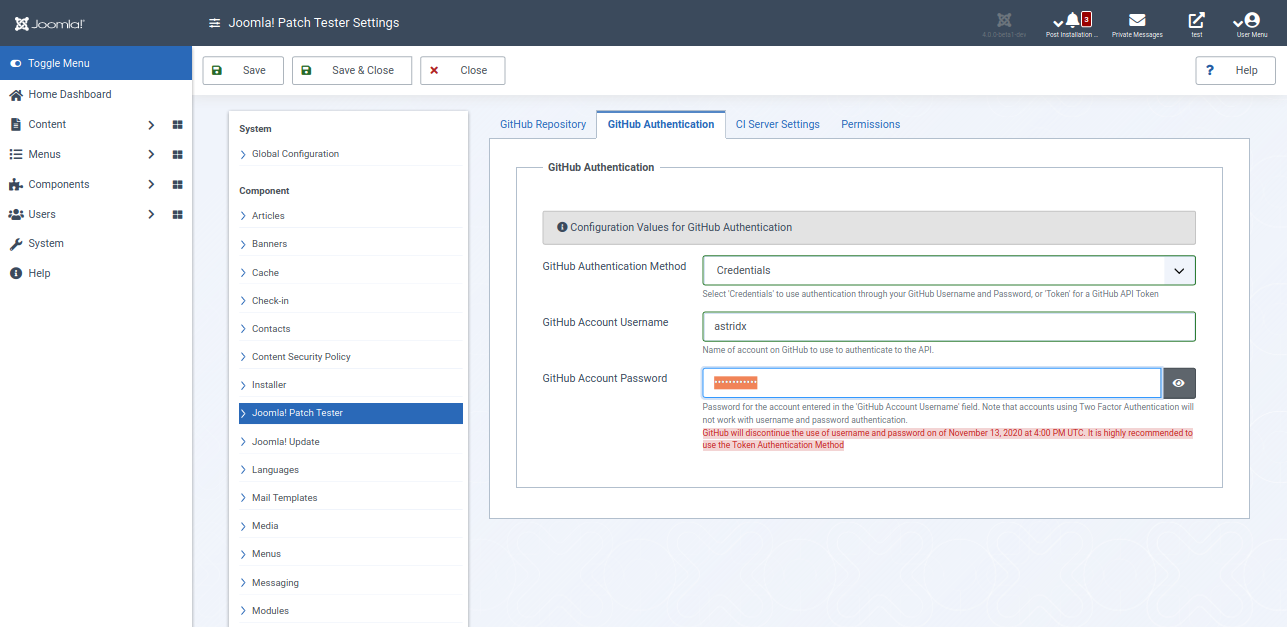Expand the Content submenu arrow

[151, 125]
